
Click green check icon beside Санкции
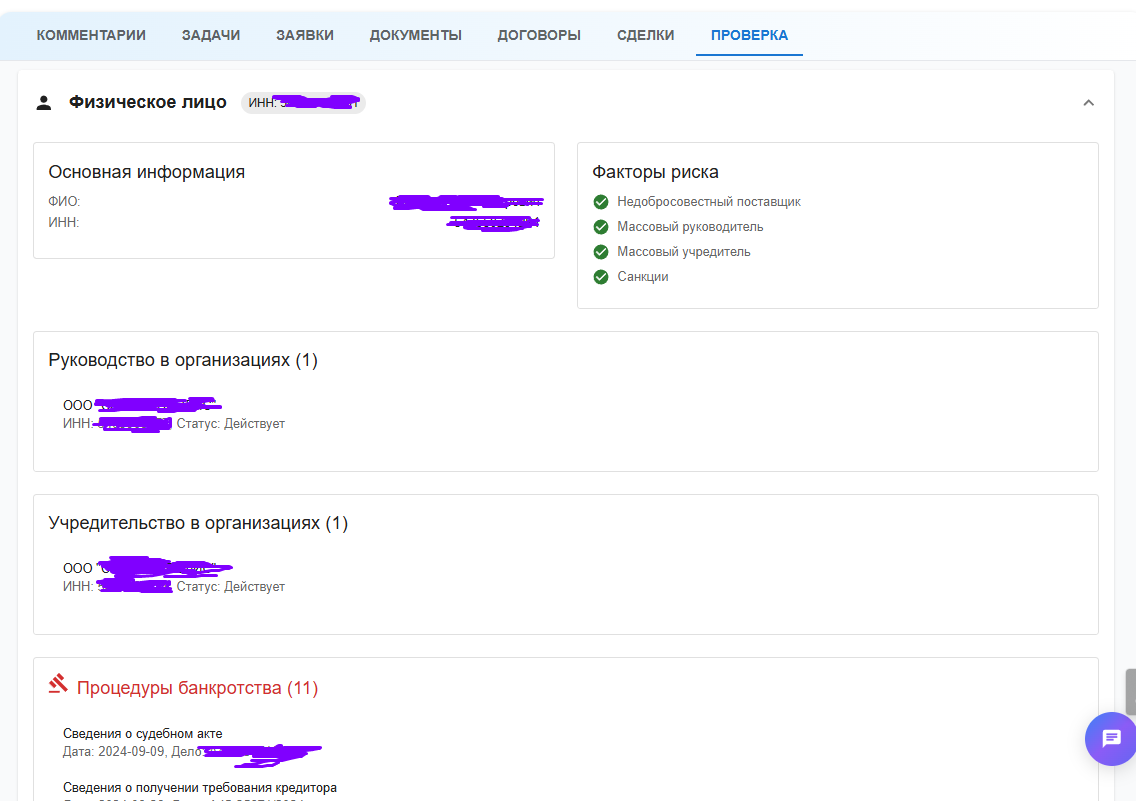point(601,277)
